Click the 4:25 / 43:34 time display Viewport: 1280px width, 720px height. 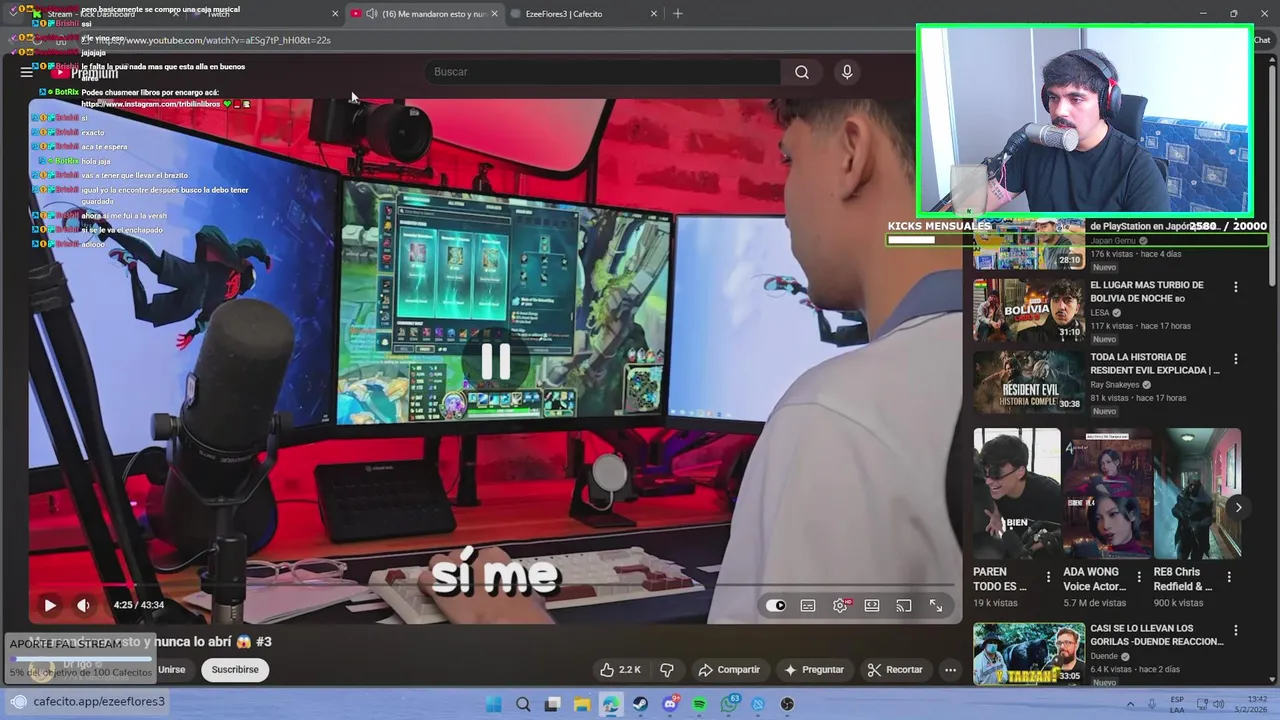(x=139, y=605)
